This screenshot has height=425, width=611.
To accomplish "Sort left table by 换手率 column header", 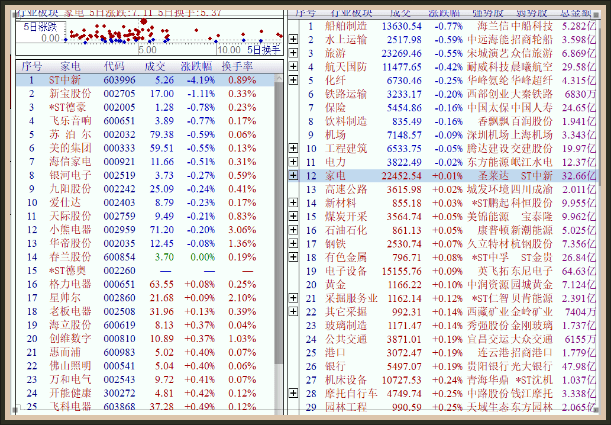I will [x=237, y=67].
